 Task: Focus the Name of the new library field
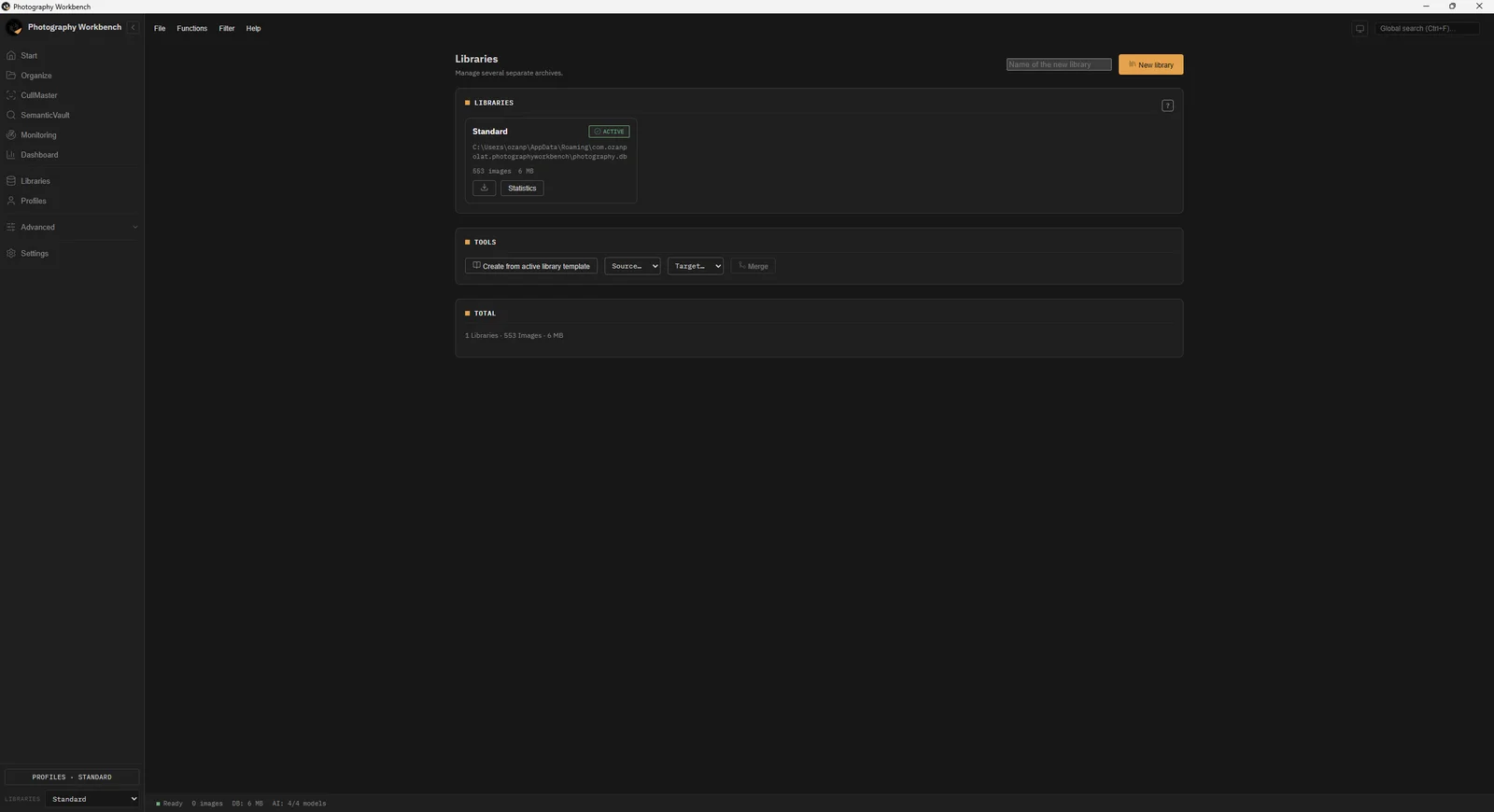[1059, 64]
